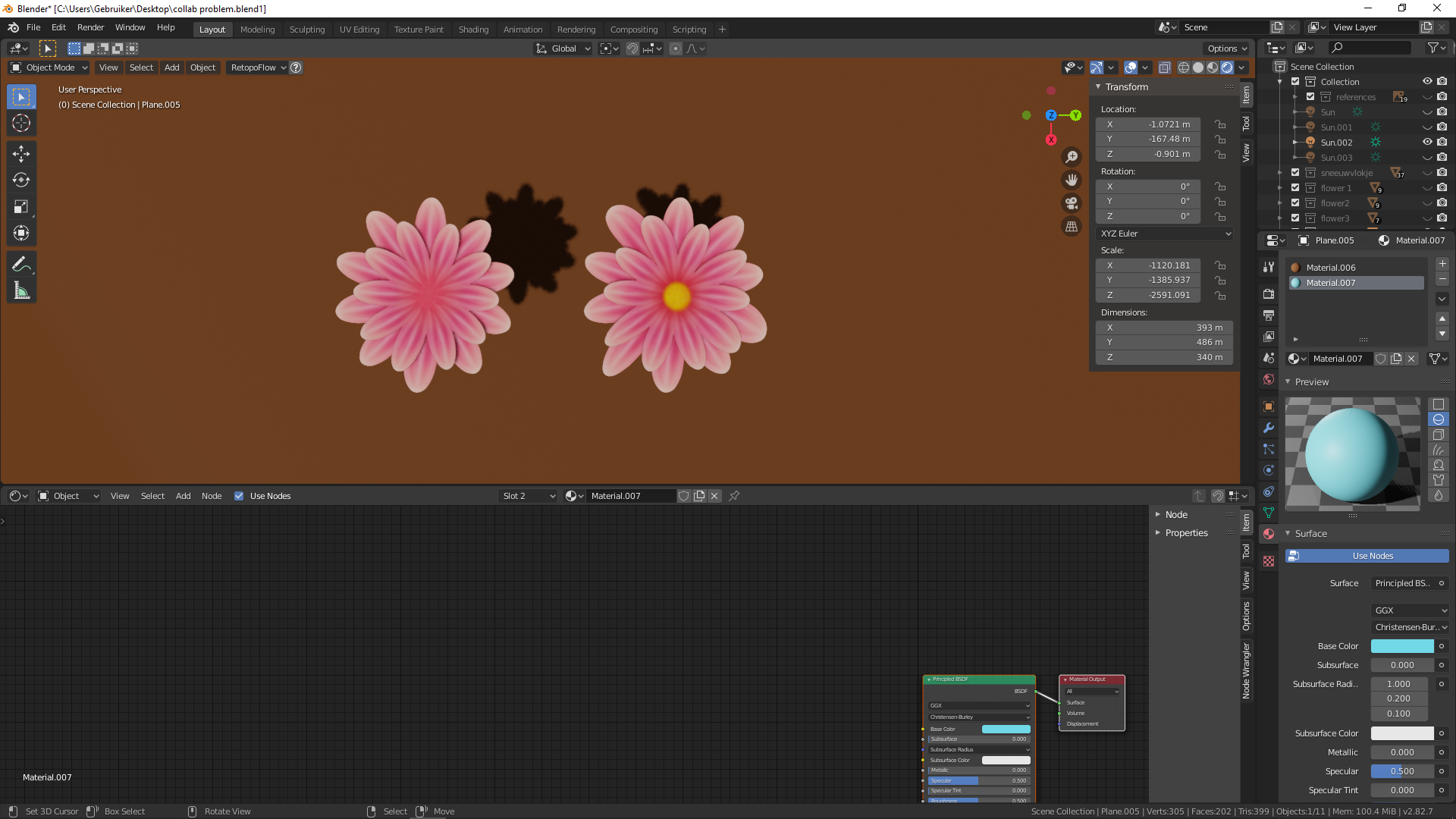Select the Scale tool in toolbar
The image size is (1456, 819).
click(21, 207)
